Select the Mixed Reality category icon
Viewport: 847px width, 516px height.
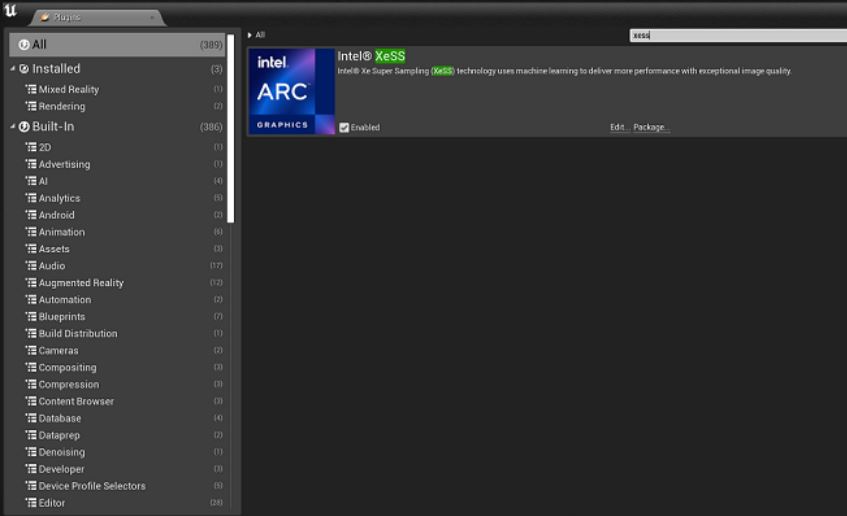pos(31,89)
